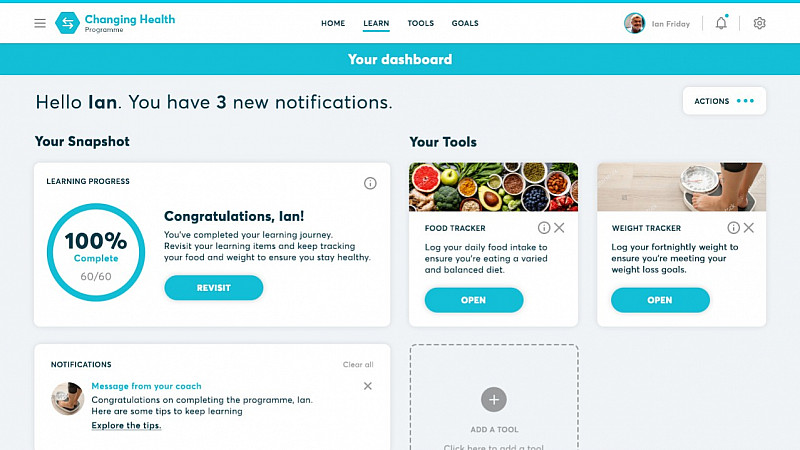Viewport: 800px width, 450px height.
Task: Open Ian Friday's profile avatar
Action: 634,23
